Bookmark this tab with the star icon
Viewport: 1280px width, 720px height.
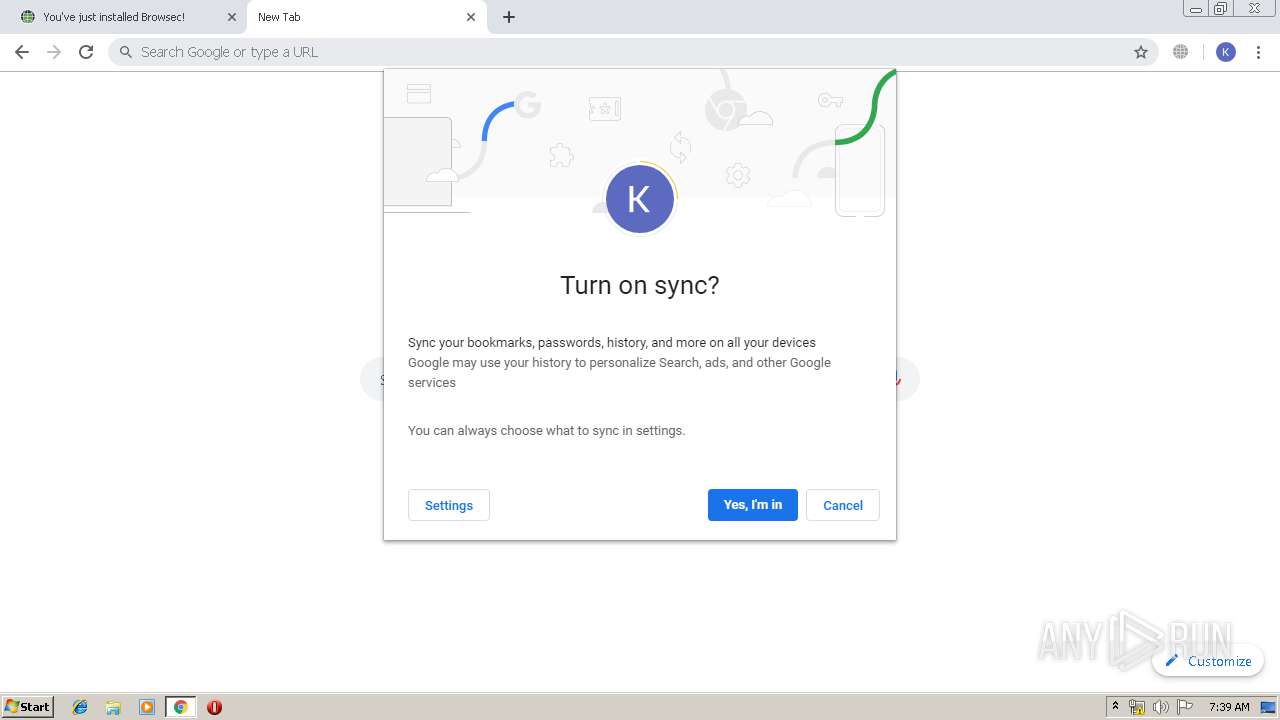click(1141, 52)
